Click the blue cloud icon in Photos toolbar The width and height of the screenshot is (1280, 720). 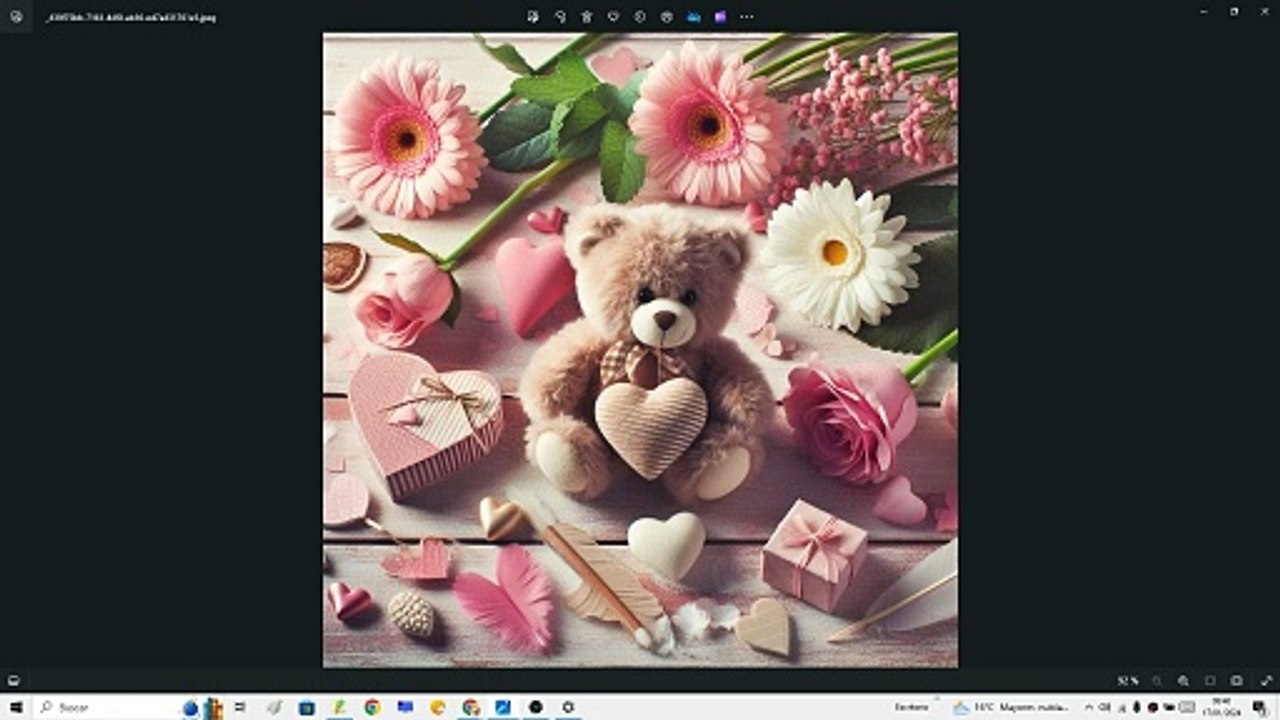tap(693, 16)
